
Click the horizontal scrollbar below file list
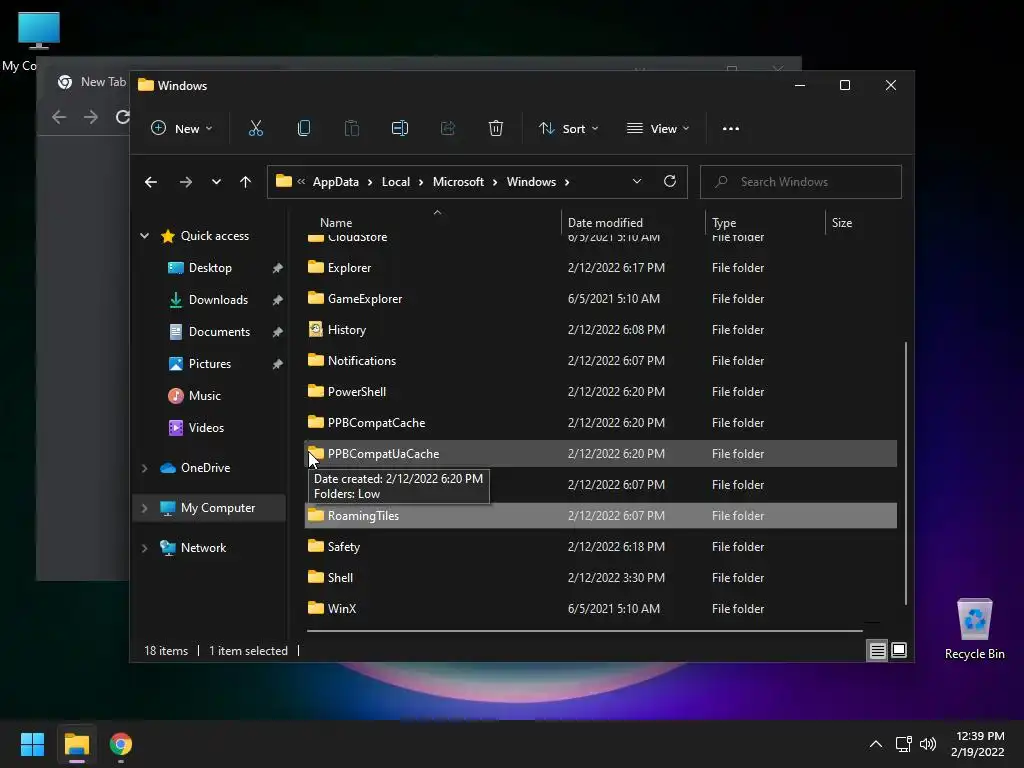click(584, 631)
